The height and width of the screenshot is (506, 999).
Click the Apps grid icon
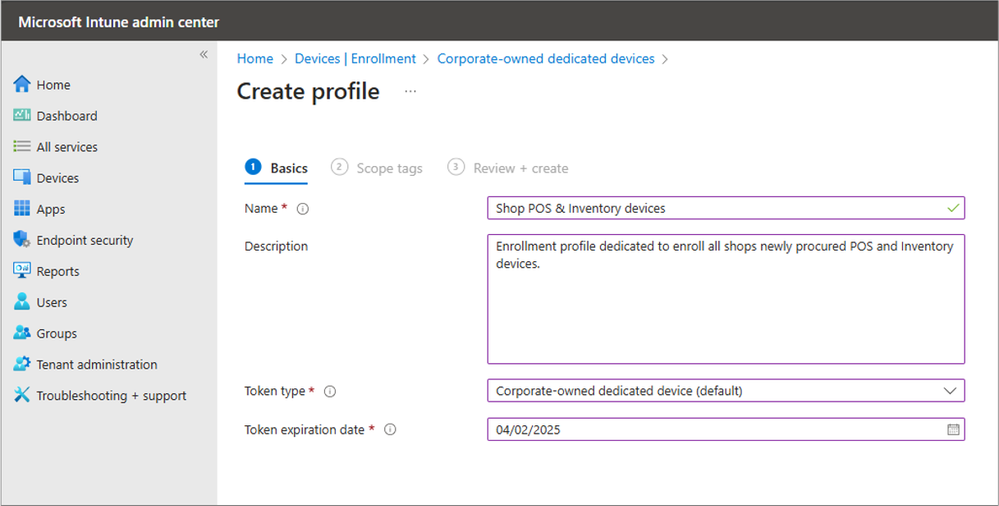pos(22,209)
